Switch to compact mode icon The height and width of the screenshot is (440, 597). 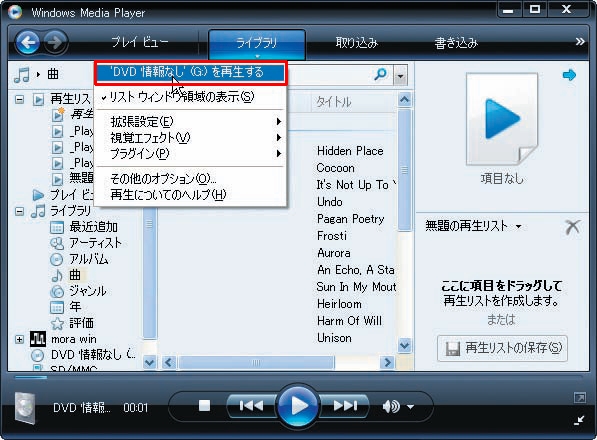point(579,420)
